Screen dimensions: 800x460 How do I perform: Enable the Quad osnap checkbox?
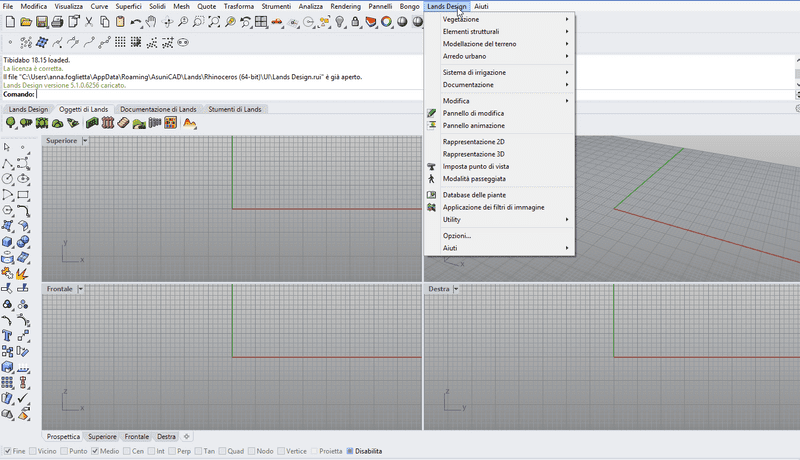tap(222, 451)
